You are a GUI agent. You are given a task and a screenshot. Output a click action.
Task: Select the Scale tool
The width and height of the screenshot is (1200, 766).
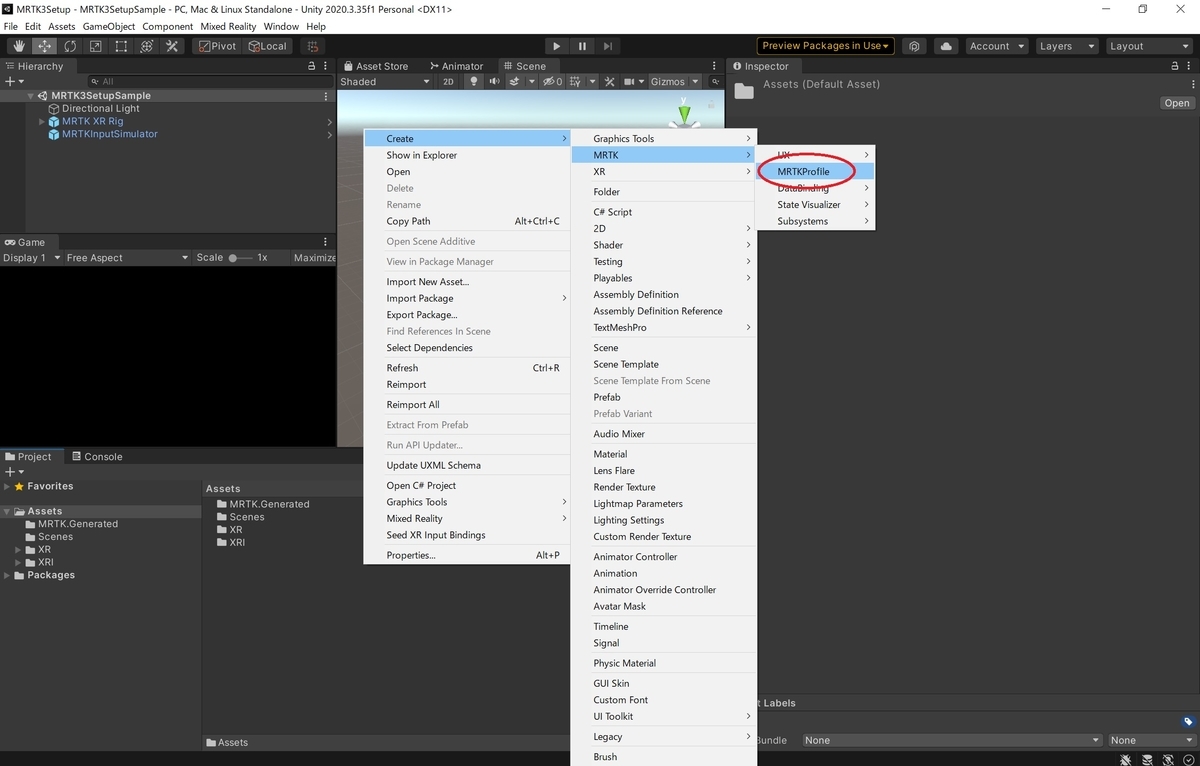(x=95, y=46)
